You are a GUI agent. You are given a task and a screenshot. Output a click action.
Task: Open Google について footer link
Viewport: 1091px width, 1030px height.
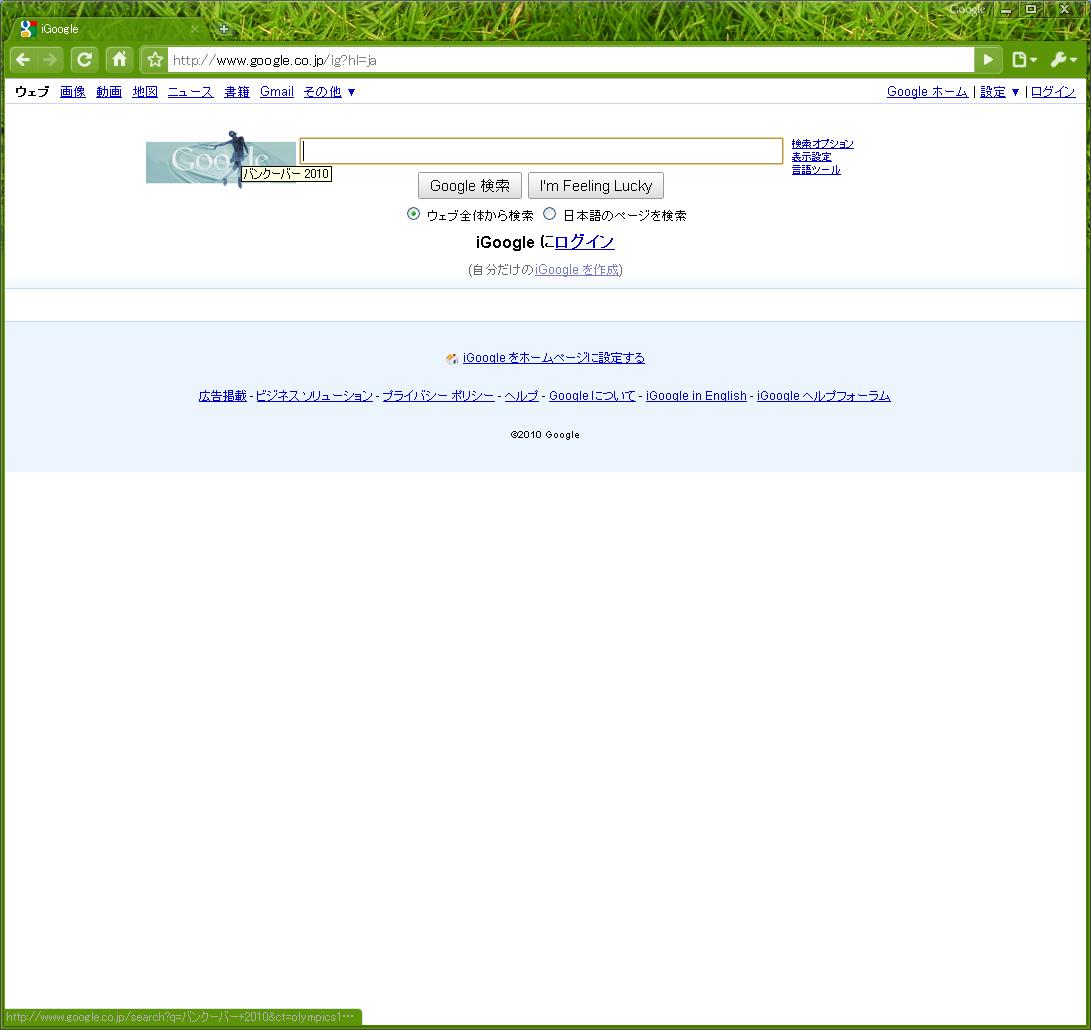point(592,395)
